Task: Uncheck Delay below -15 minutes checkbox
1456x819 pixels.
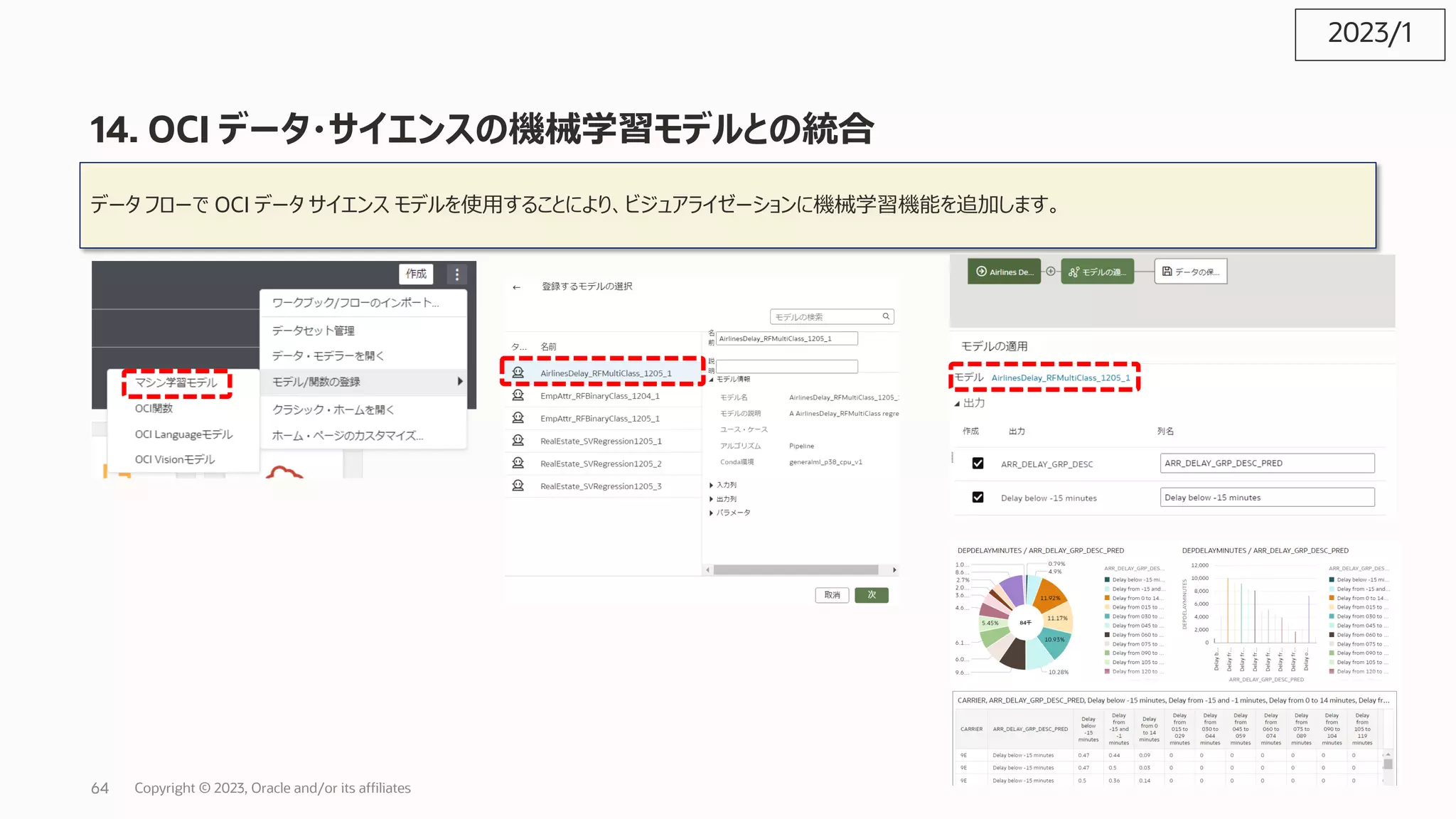Action: coord(978,498)
